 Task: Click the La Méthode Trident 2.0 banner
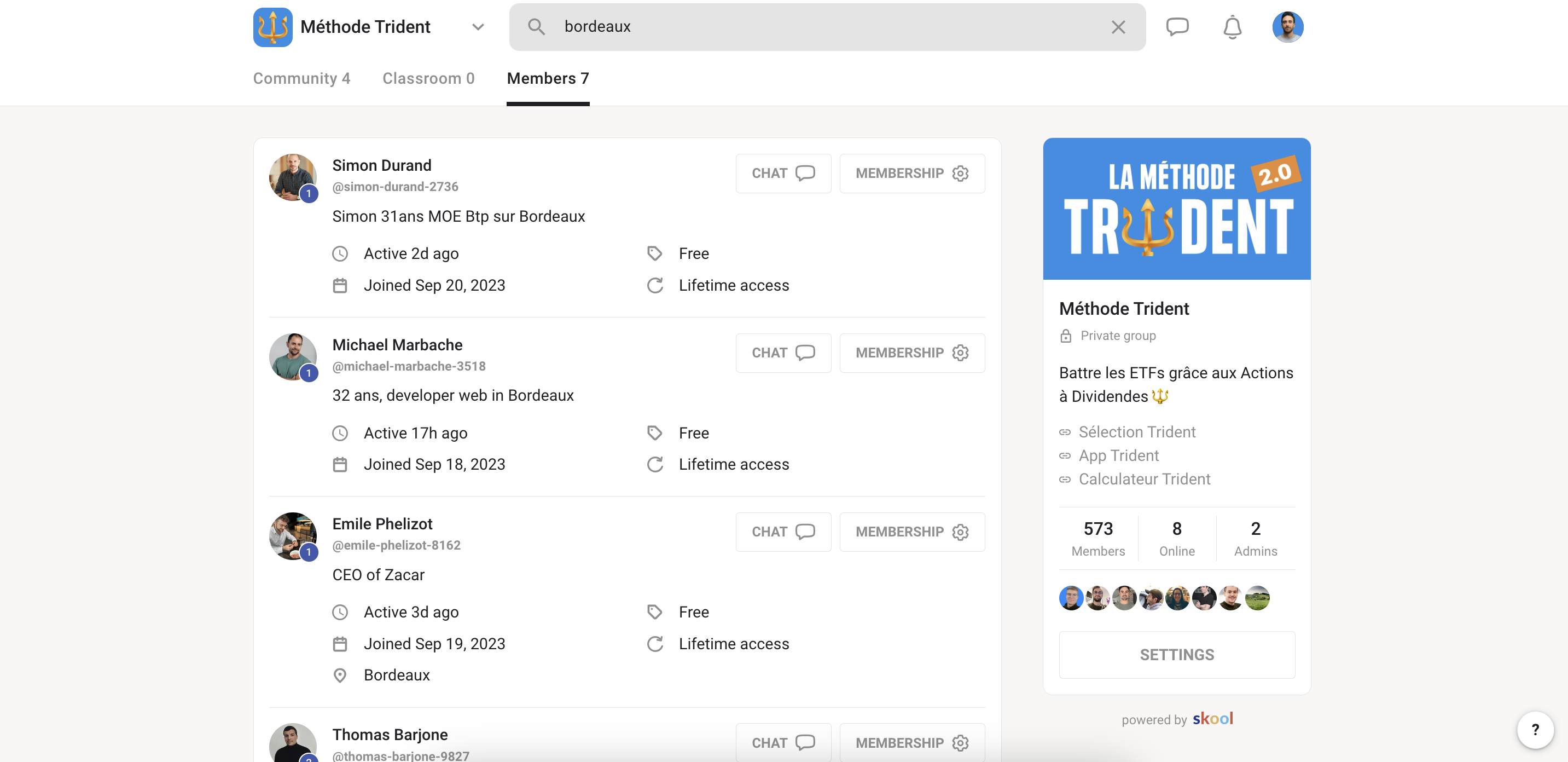click(1177, 209)
